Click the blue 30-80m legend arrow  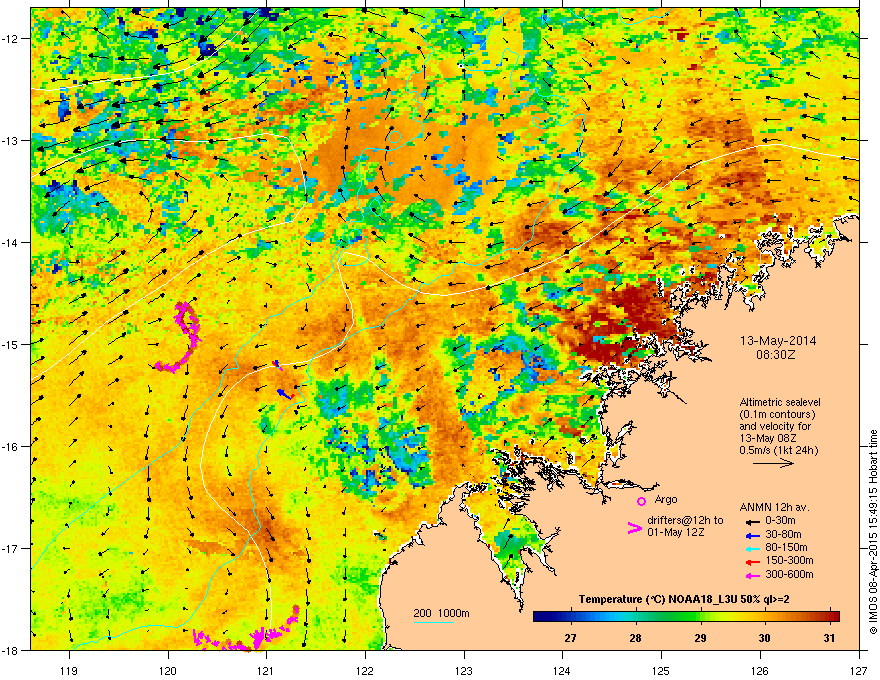[x=751, y=535]
